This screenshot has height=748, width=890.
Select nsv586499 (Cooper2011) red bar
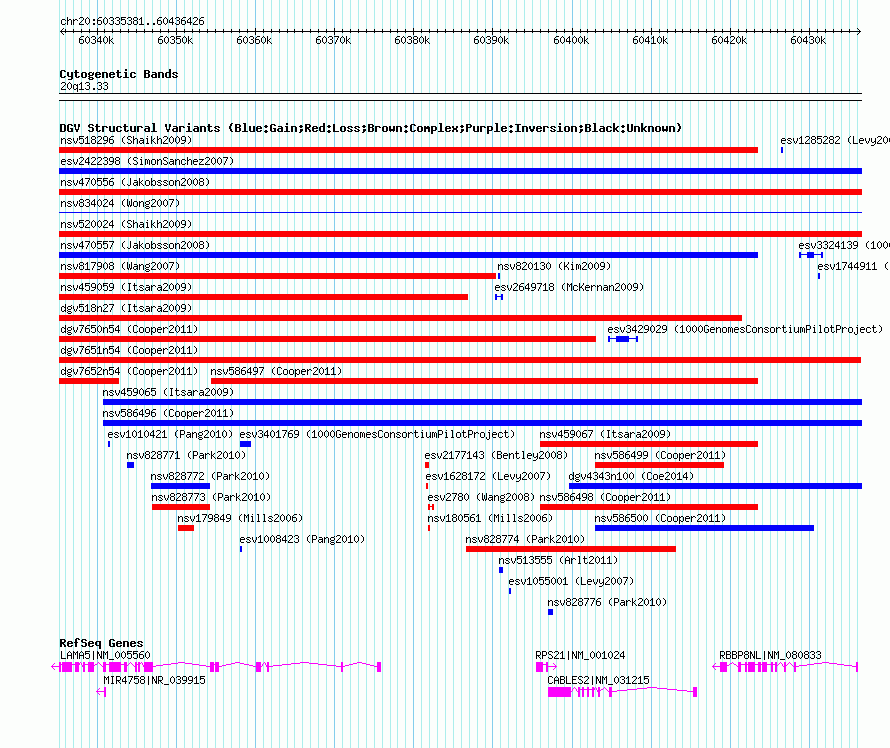(x=660, y=465)
